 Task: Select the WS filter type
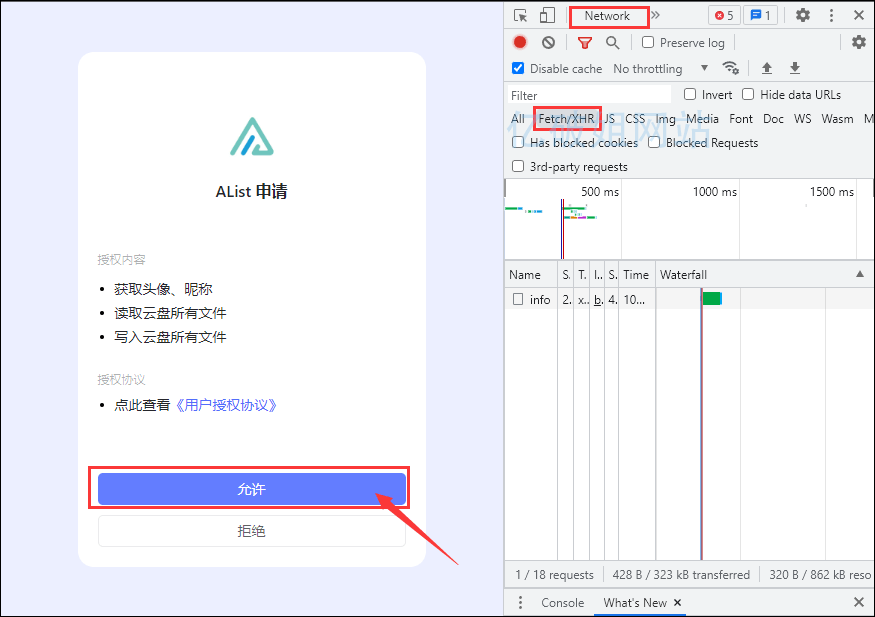(x=802, y=119)
